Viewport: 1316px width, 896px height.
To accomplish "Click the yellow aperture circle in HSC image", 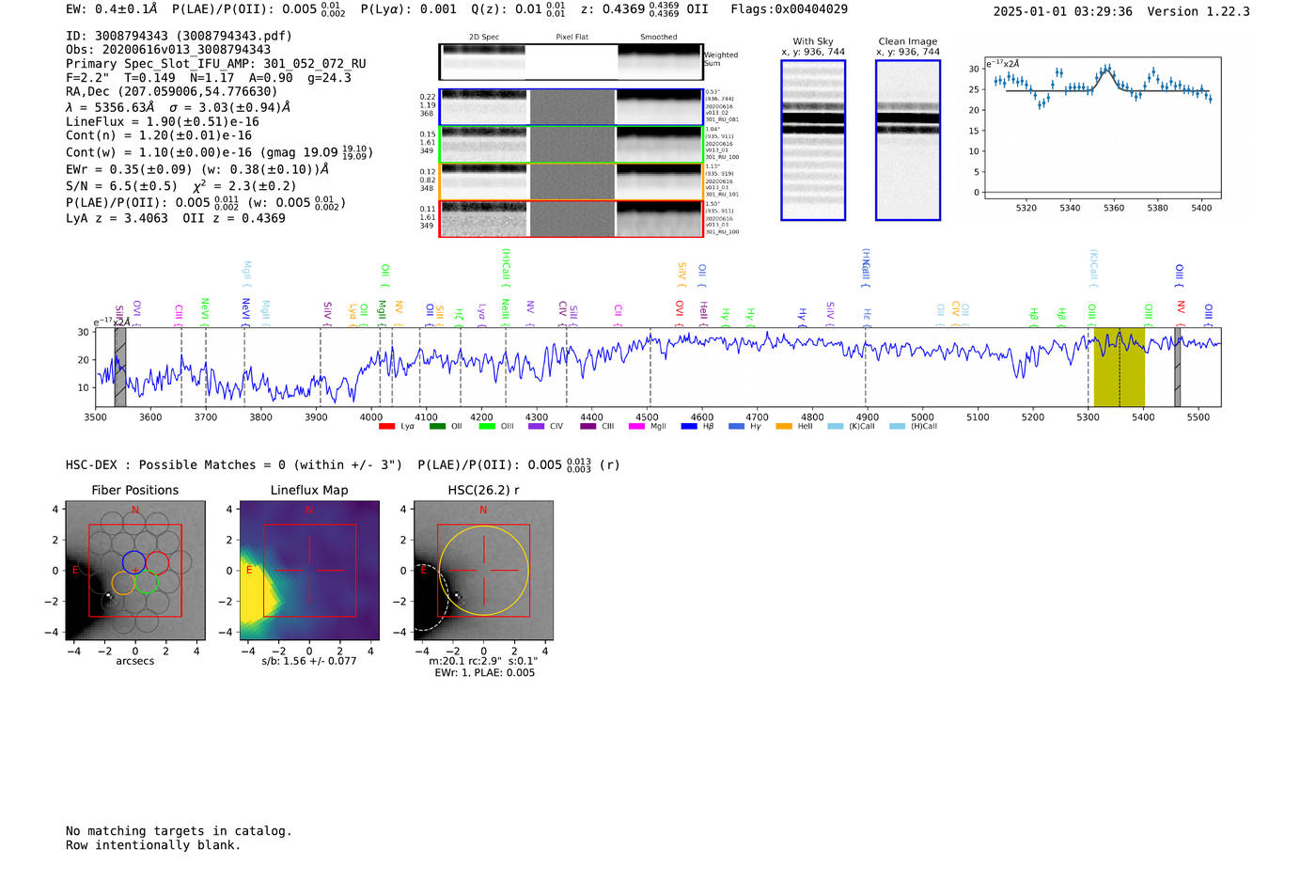I will tap(483, 571).
